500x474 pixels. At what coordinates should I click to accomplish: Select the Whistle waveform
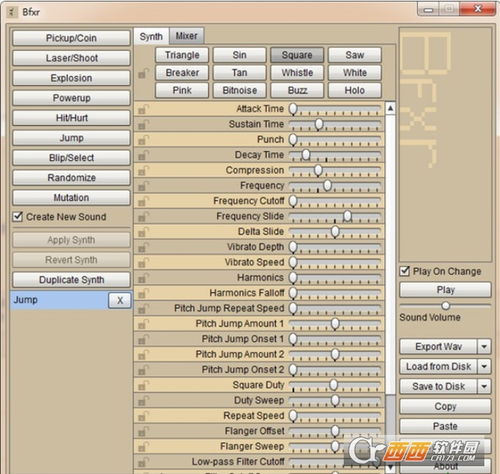(297, 73)
